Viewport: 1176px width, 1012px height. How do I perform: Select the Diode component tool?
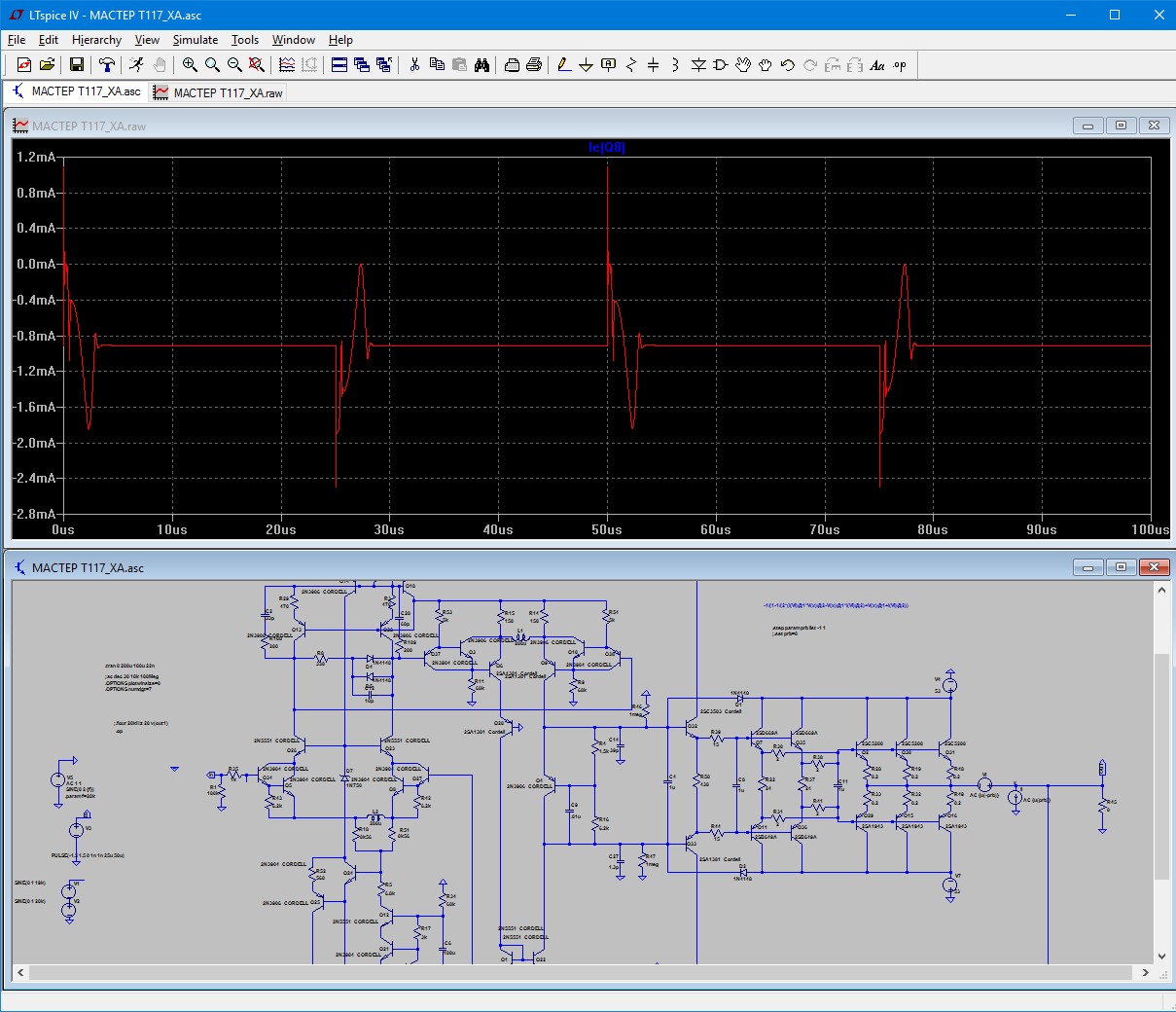[x=698, y=65]
